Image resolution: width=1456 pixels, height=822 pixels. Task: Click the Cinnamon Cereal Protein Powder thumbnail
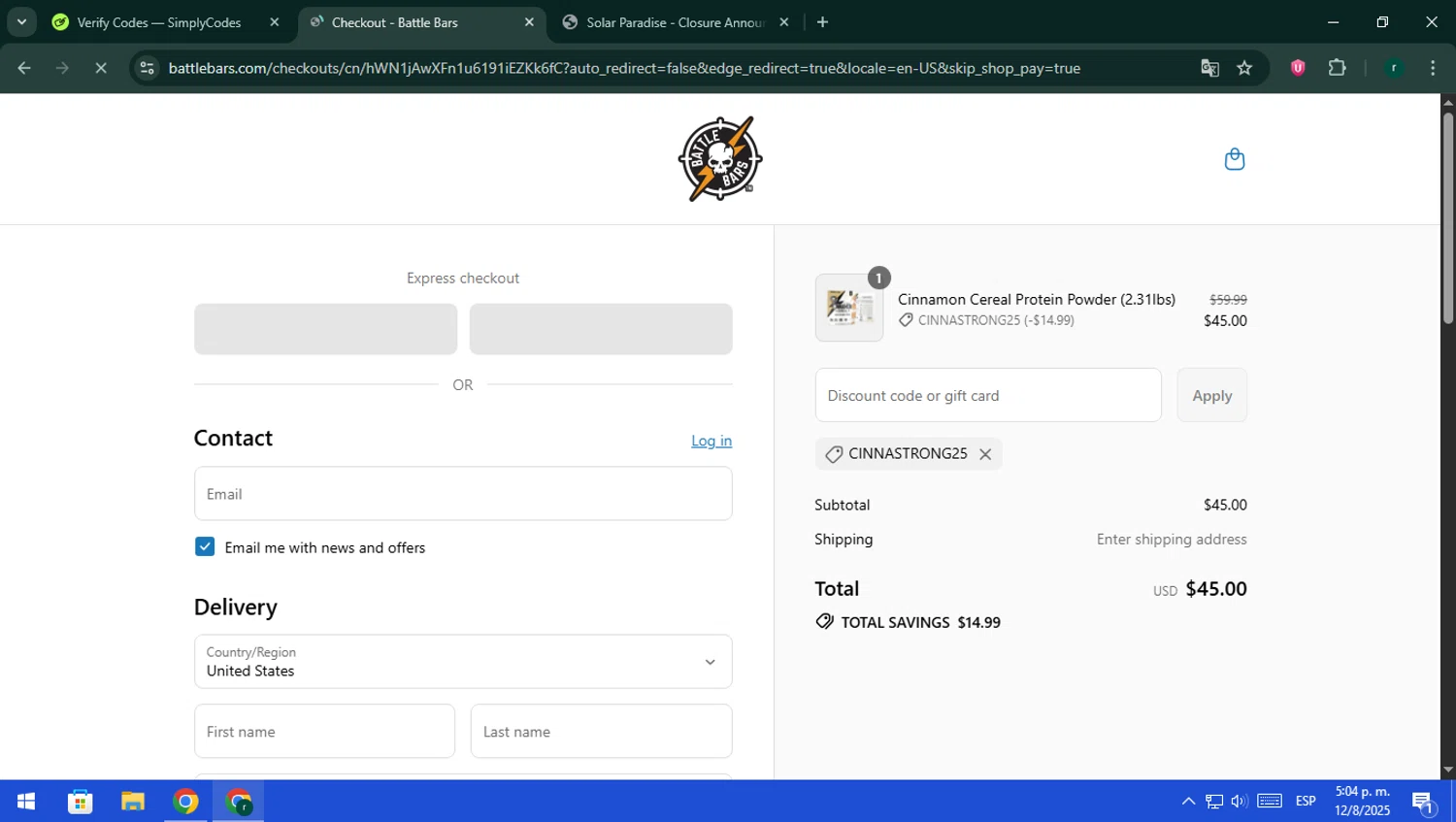click(849, 308)
